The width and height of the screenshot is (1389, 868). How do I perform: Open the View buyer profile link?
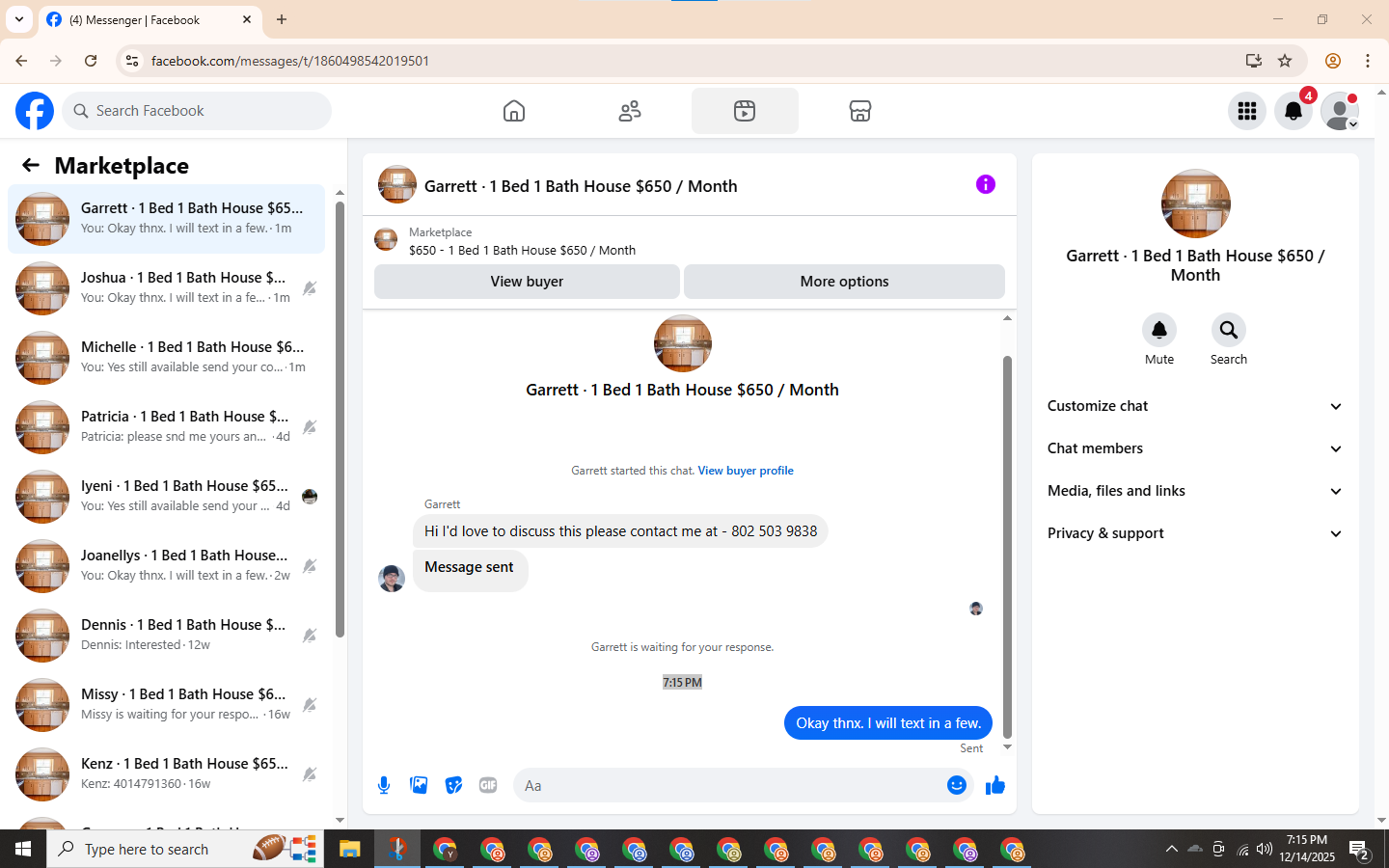746,471
